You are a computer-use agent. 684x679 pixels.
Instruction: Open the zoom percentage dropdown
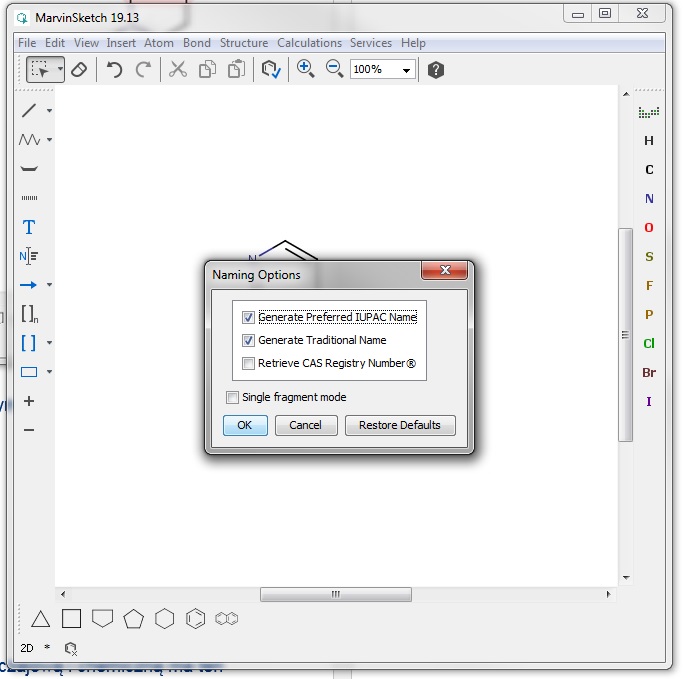point(406,70)
